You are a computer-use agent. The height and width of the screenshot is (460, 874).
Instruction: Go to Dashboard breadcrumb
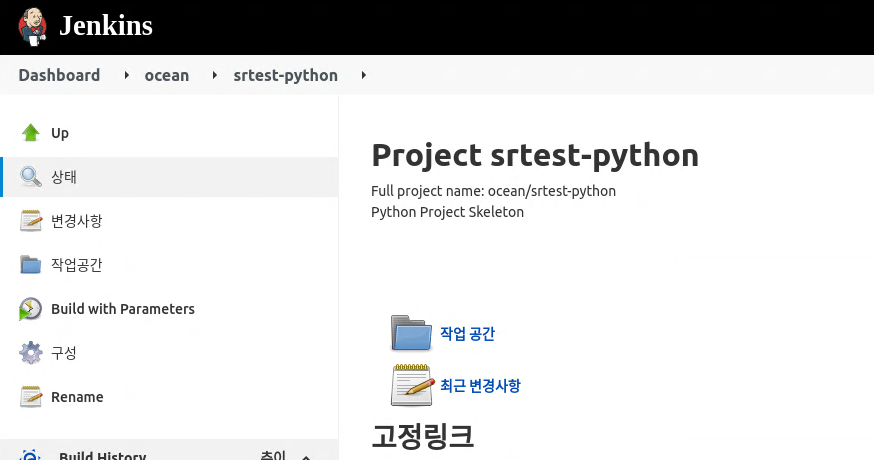point(59,75)
